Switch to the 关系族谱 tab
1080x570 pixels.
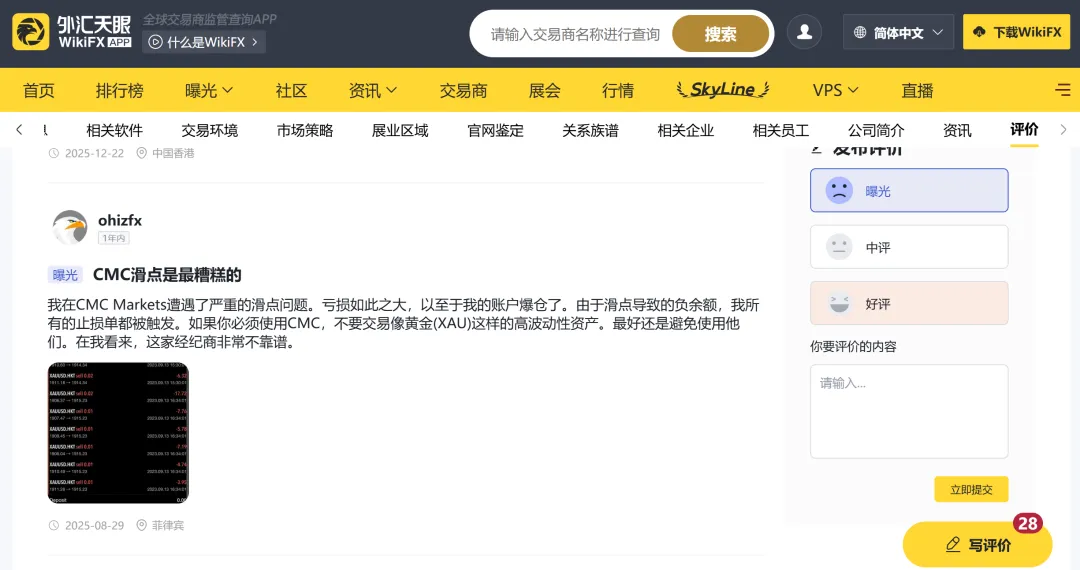click(590, 130)
